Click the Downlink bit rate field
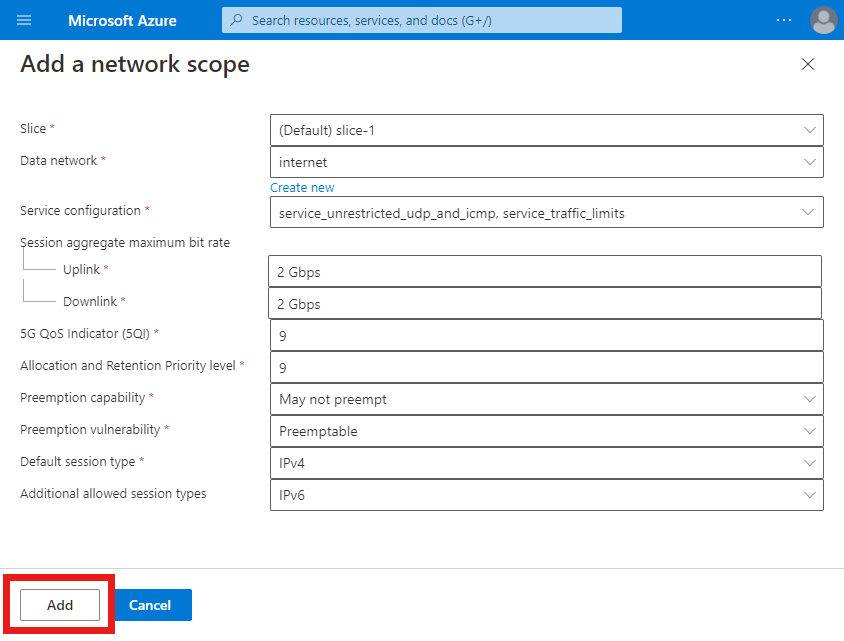 [546, 303]
